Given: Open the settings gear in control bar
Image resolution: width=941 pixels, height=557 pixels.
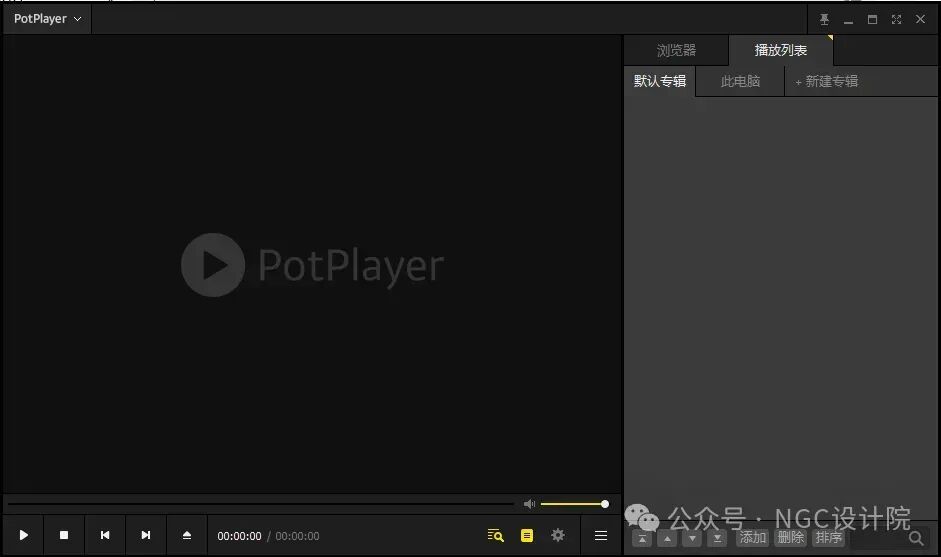Looking at the screenshot, I should [558, 535].
